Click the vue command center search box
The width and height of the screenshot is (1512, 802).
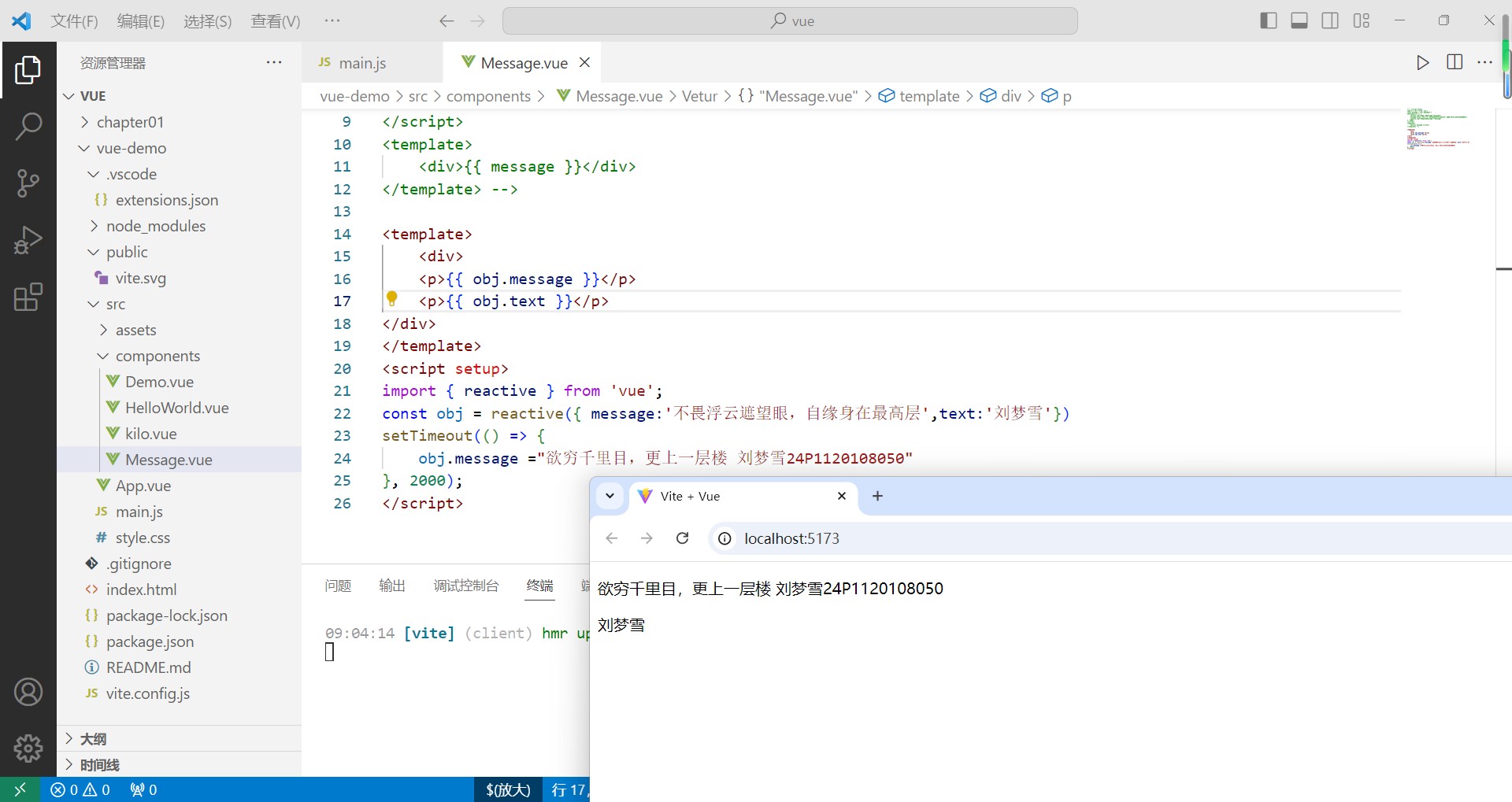click(790, 21)
